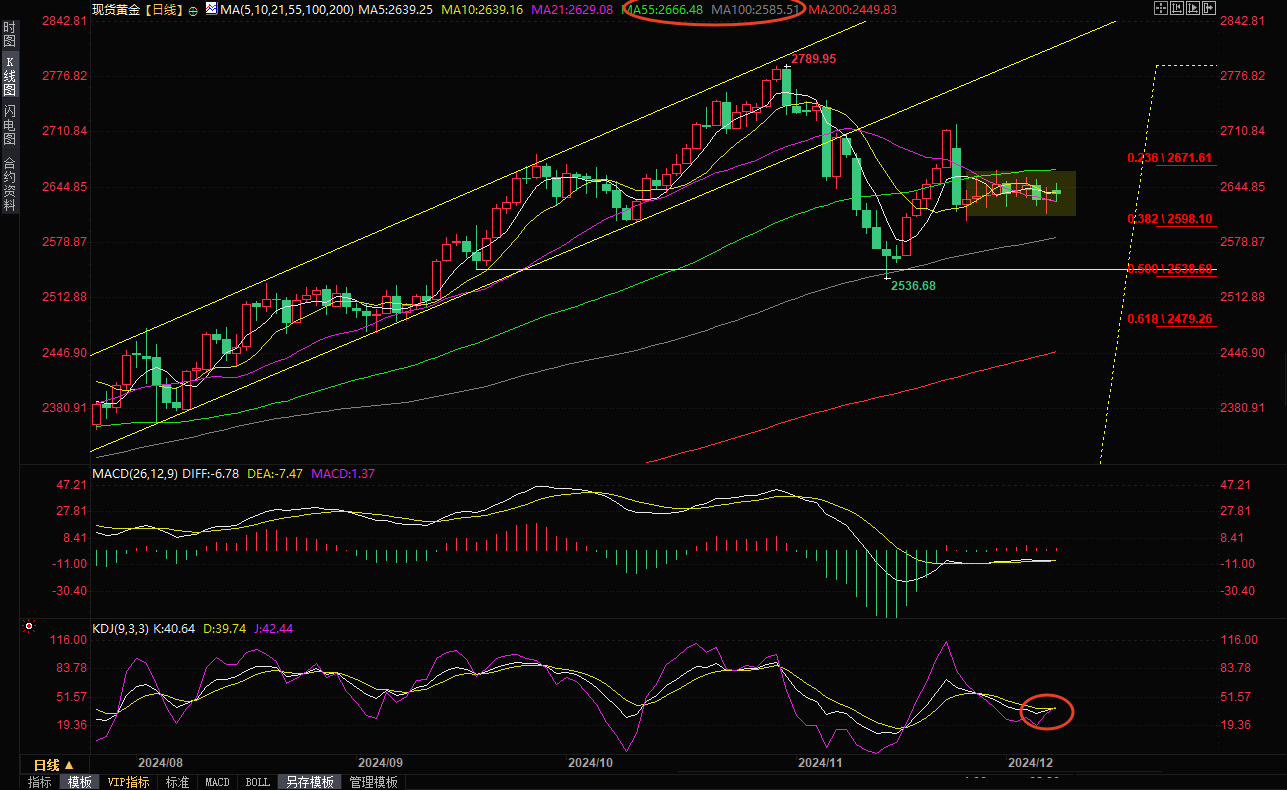Click the 2024/10 date on time axis
This screenshot has height=790, width=1287.
click(590, 762)
